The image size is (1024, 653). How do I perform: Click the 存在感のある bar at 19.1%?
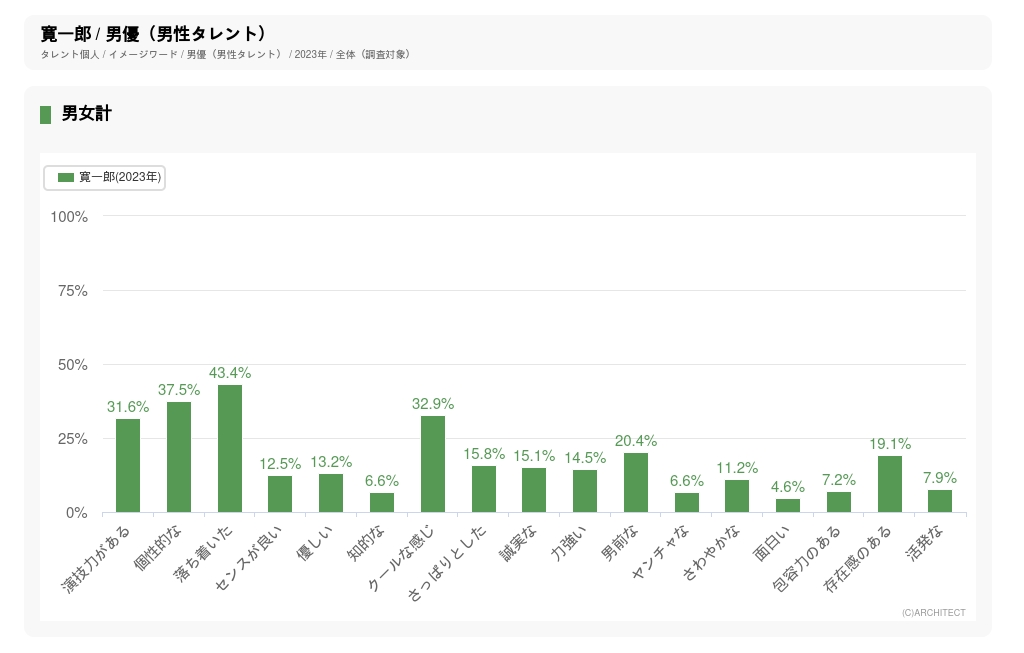pyautogui.click(x=890, y=484)
